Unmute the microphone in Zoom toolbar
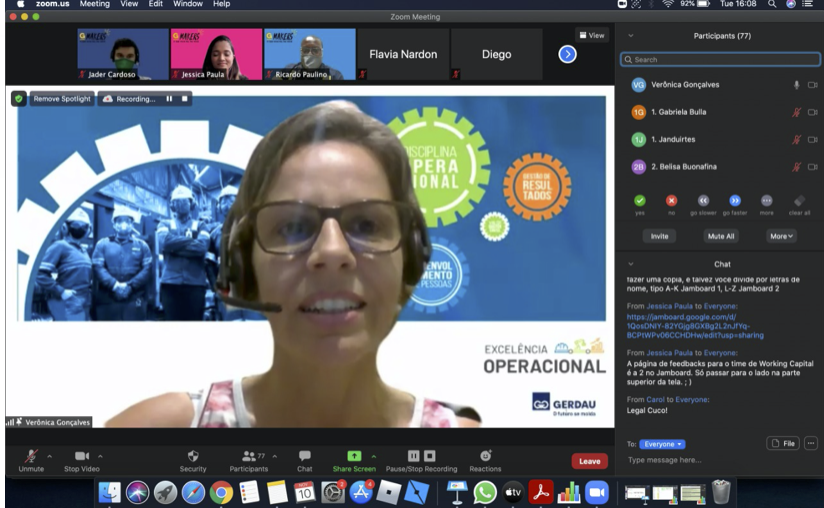The height and width of the screenshot is (508, 824). click(32, 456)
